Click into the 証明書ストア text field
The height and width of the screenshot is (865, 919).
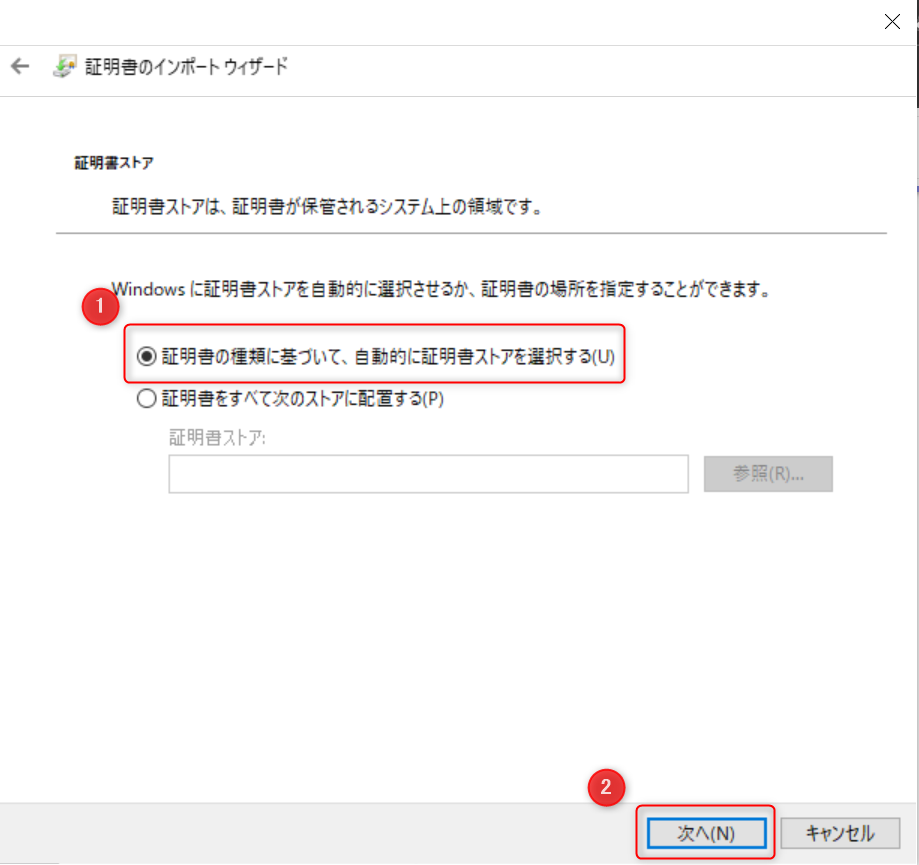coord(428,474)
